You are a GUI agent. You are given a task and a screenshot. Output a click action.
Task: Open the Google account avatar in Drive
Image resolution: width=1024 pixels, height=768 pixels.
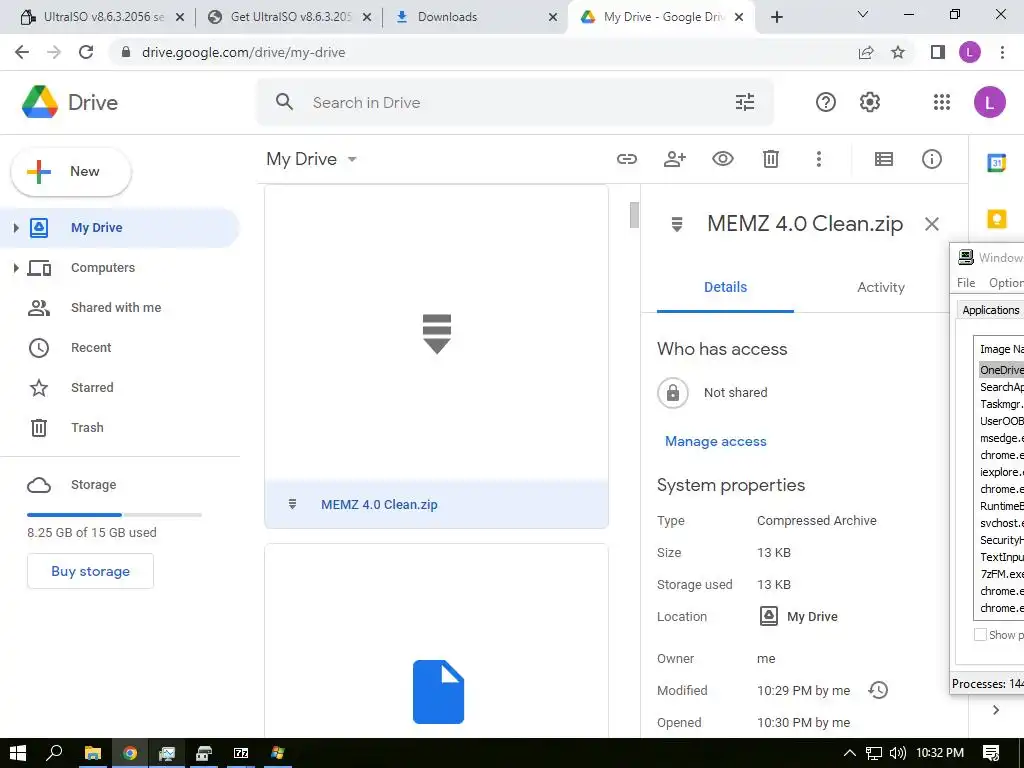(x=989, y=102)
